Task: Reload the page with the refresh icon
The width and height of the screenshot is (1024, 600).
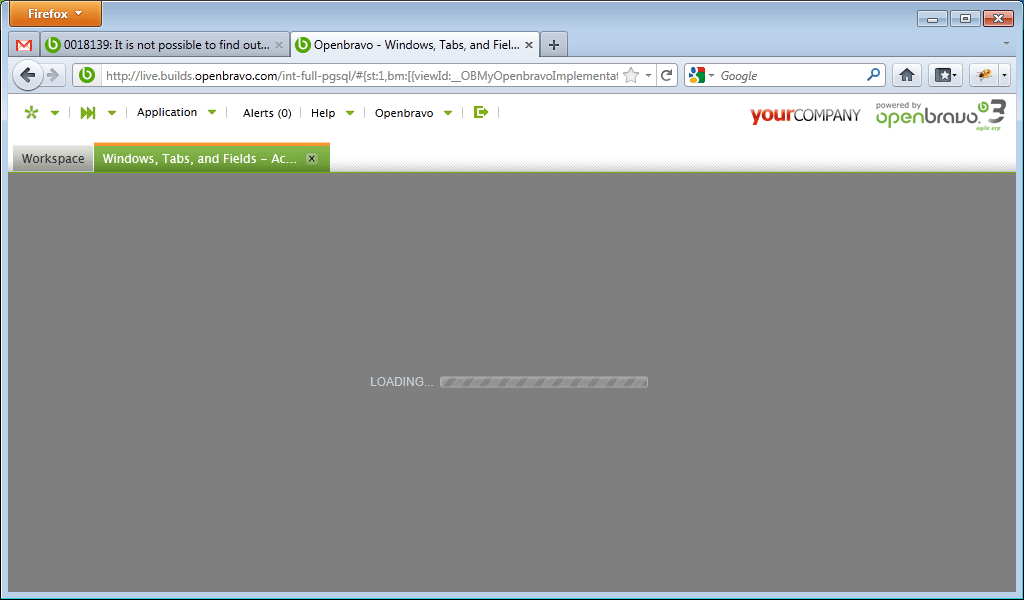Action: click(x=667, y=75)
